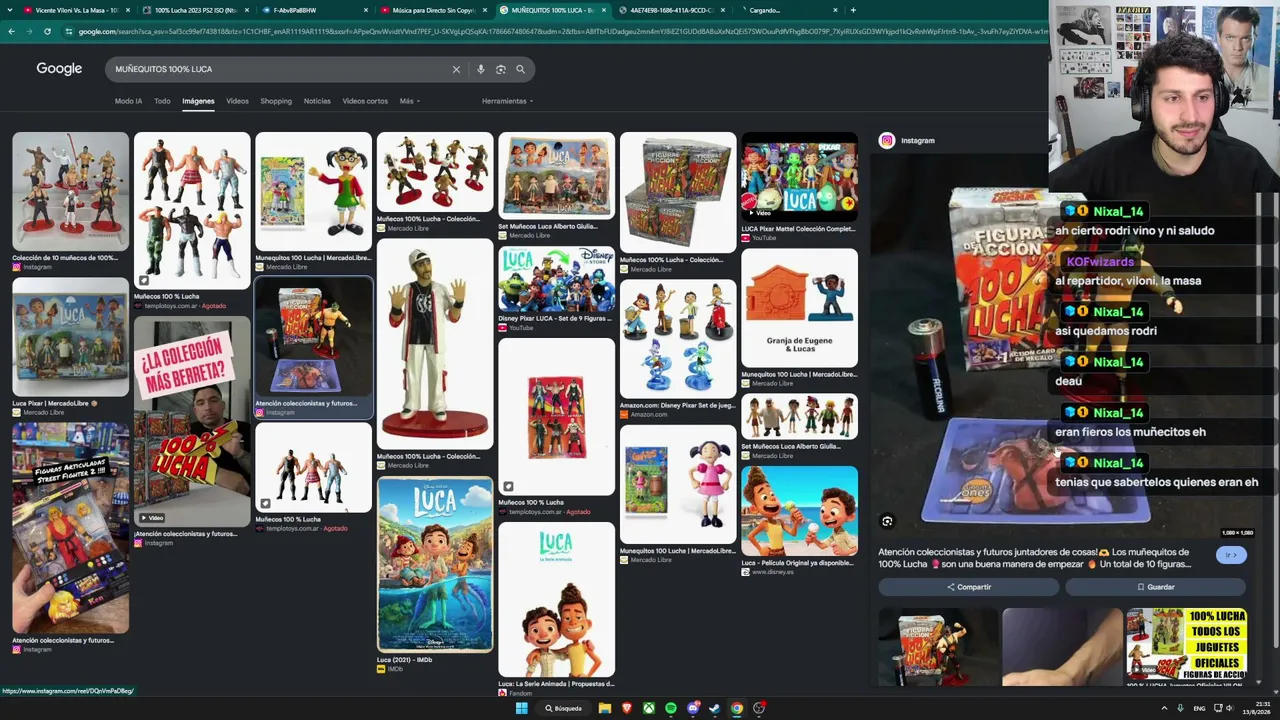Open Google Lens image search icon
The image size is (1280, 720).
pos(501,69)
